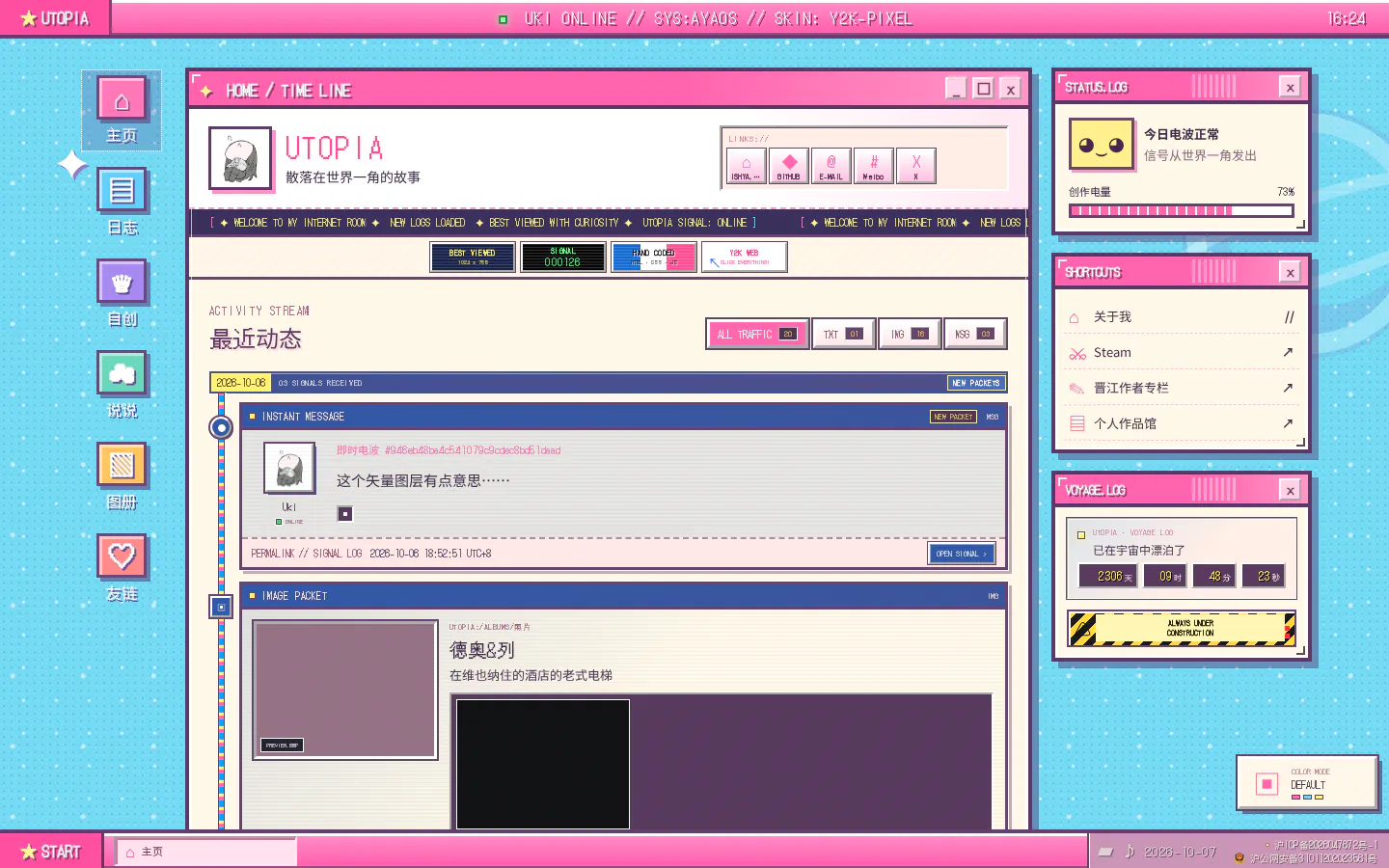Click the yellow smiley face in Status Log
Image resolution: width=1389 pixels, height=868 pixels.
point(1101,145)
